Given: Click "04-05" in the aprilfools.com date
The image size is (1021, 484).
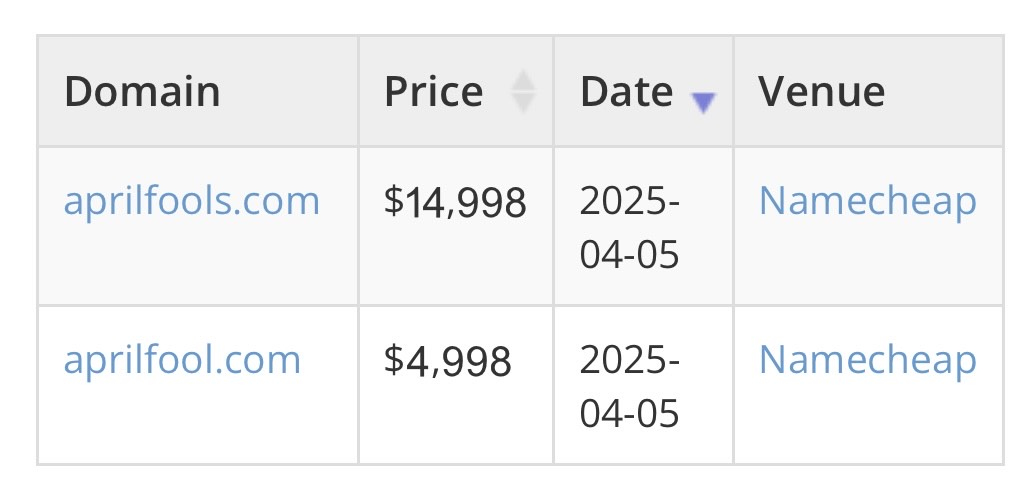Looking at the screenshot, I should tap(630, 253).
